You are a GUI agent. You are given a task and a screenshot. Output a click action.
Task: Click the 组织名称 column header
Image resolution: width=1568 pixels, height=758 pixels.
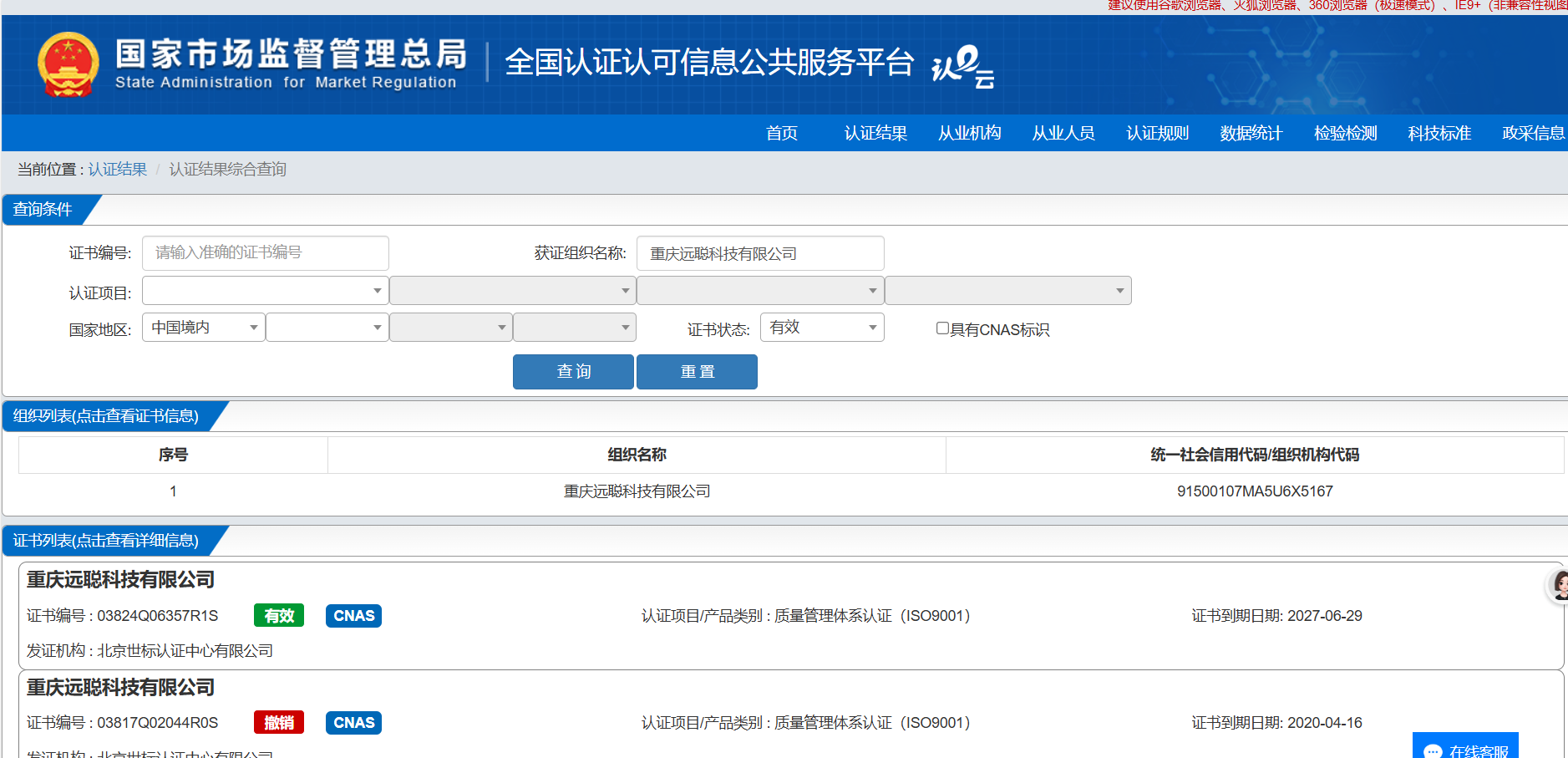[637, 455]
